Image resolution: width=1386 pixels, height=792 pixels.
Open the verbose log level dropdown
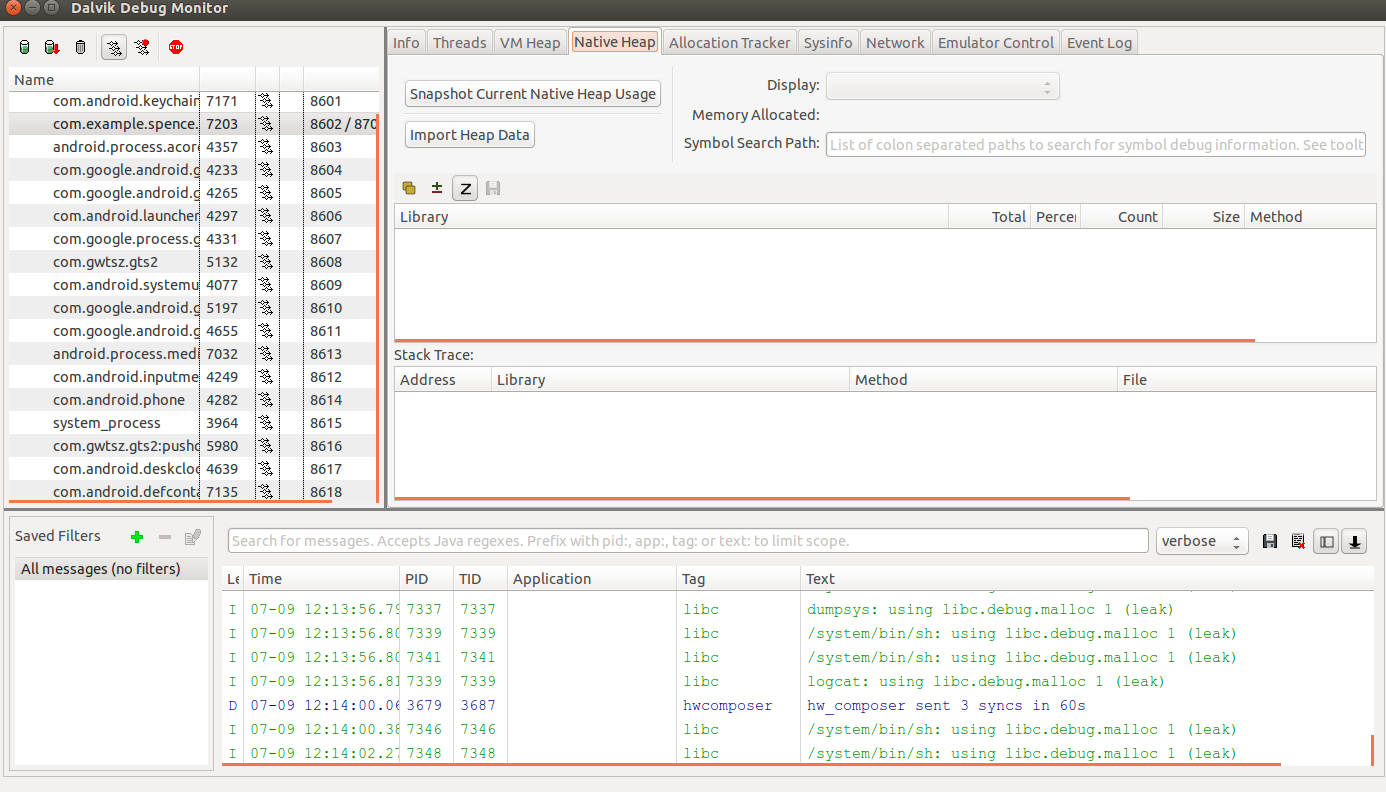point(1202,541)
